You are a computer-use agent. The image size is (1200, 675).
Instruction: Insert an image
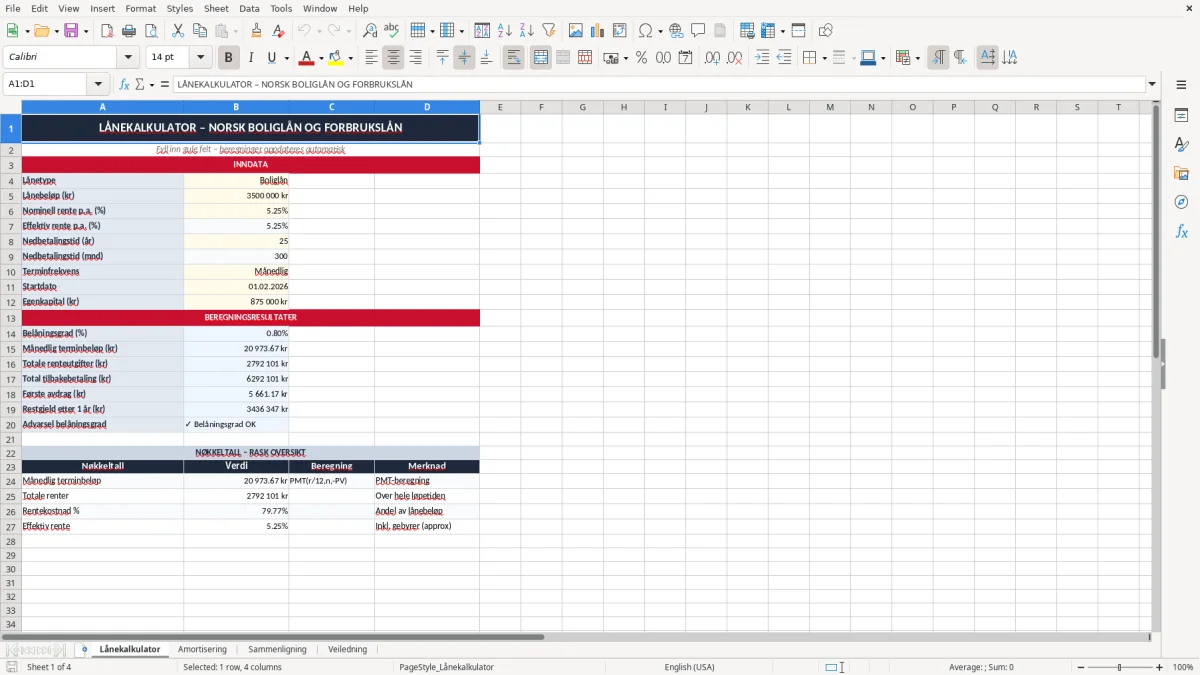[x=576, y=31]
